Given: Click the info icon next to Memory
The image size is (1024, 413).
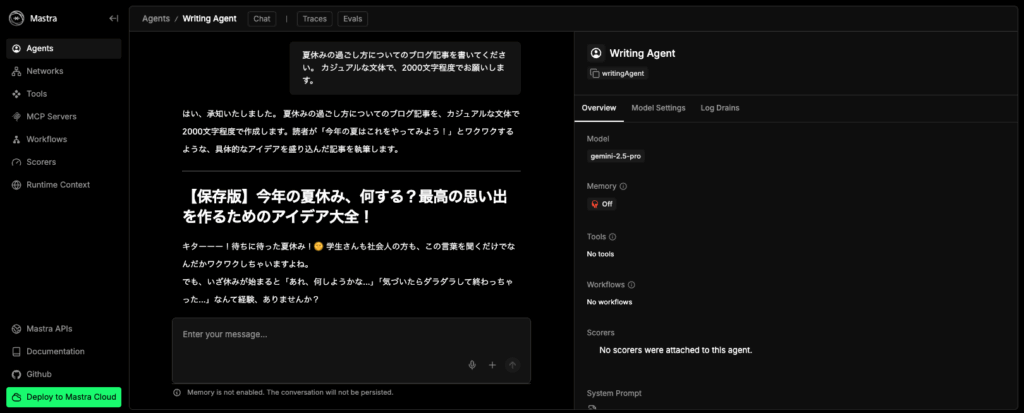Looking at the screenshot, I should click(x=624, y=186).
